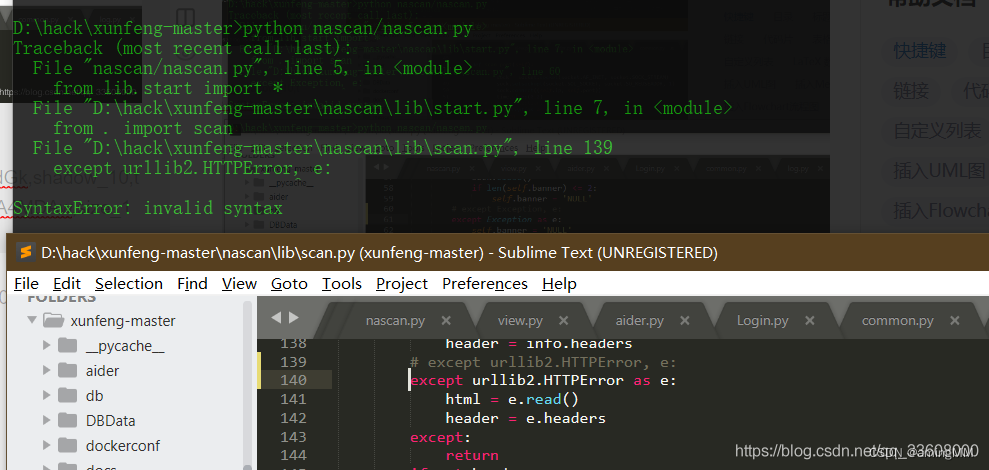Click line number 139 in gutter

[294, 362]
